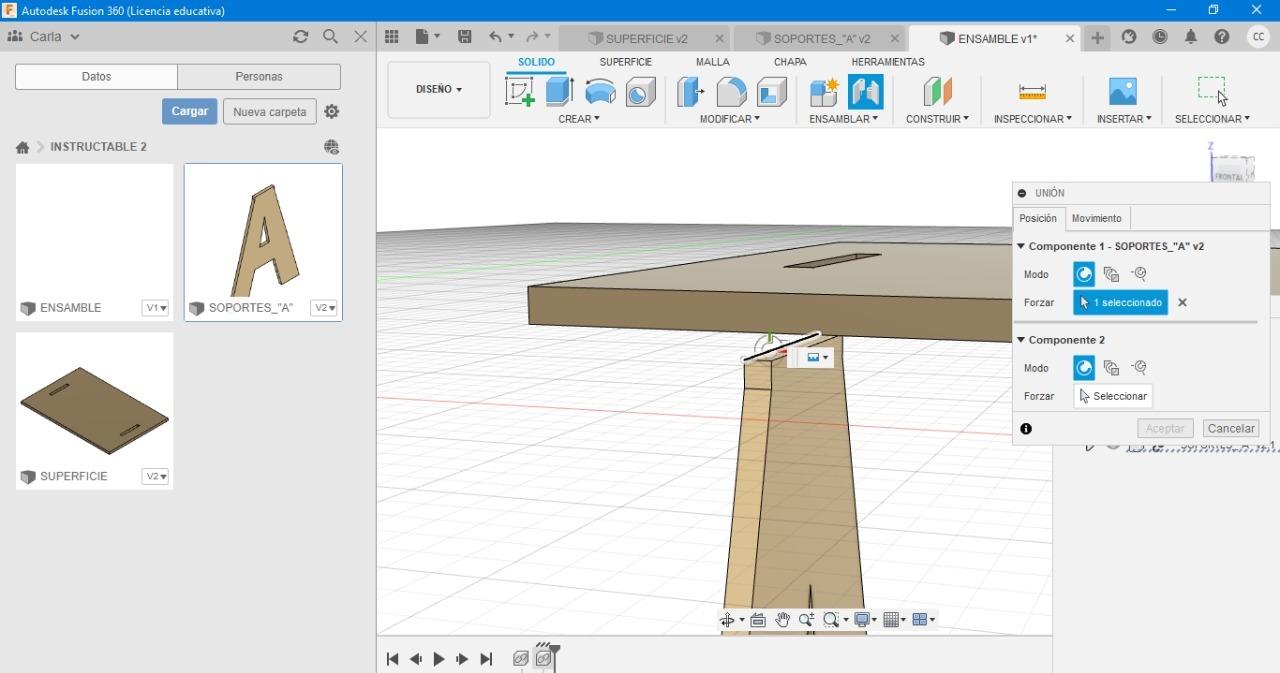
Task: Collapse the Componente 2 section
Action: pyautogui.click(x=1021, y=340)
